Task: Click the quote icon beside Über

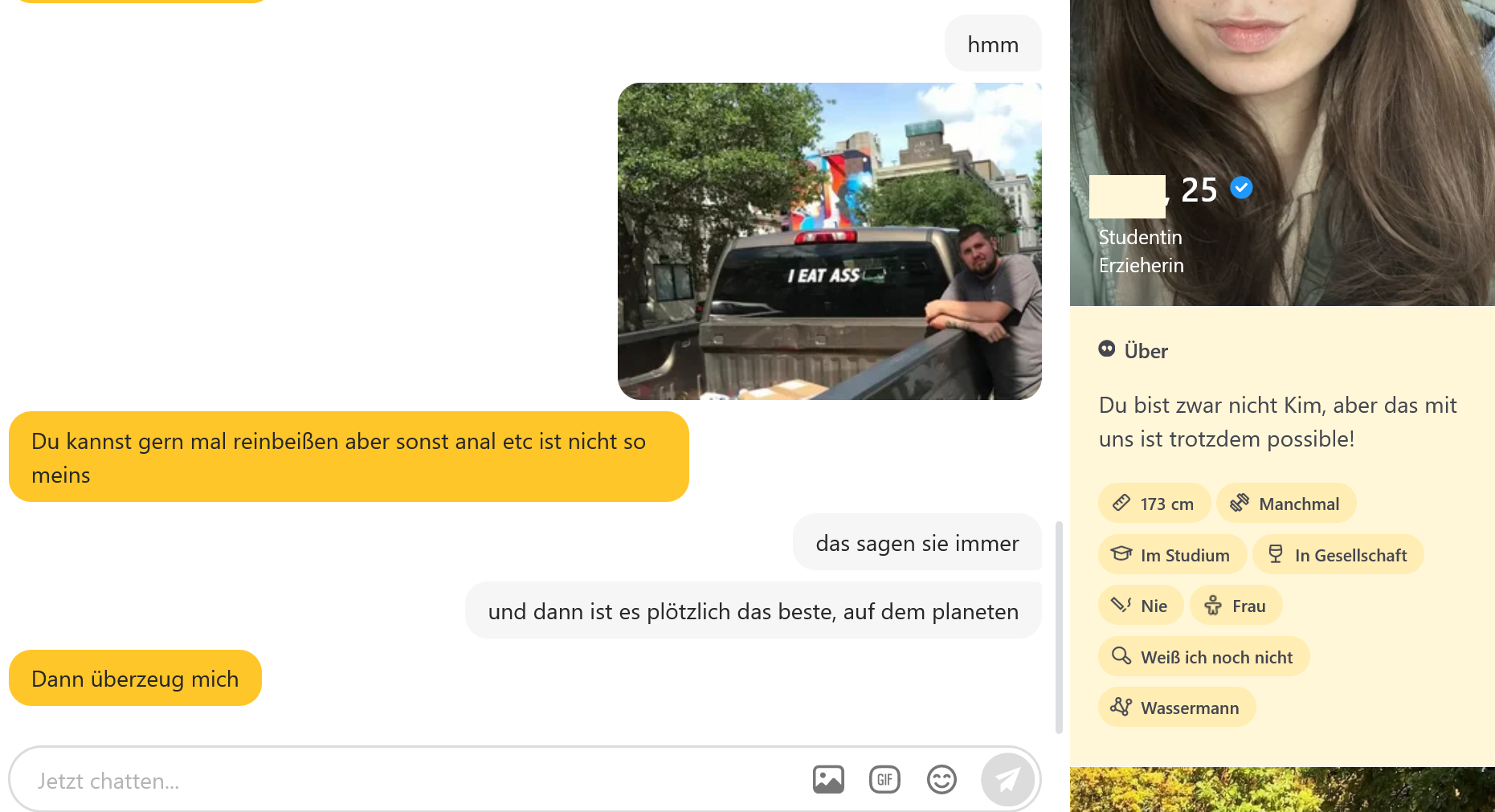Action: coord(1107,349)
